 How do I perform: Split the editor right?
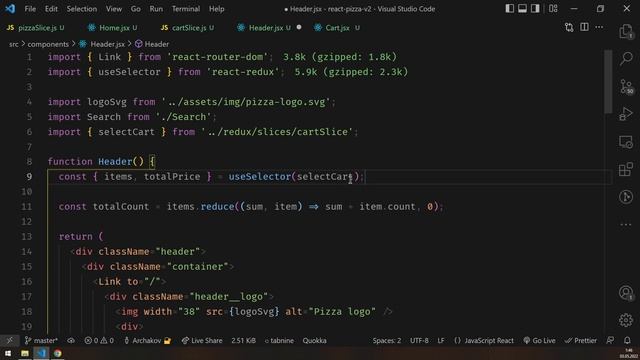(584, 27)
